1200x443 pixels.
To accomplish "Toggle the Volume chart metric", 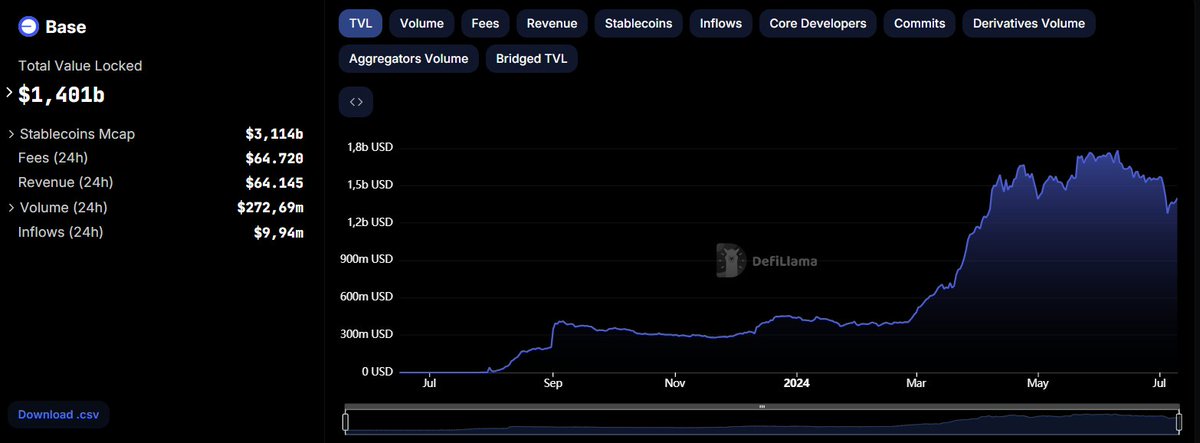I will 422,23.
